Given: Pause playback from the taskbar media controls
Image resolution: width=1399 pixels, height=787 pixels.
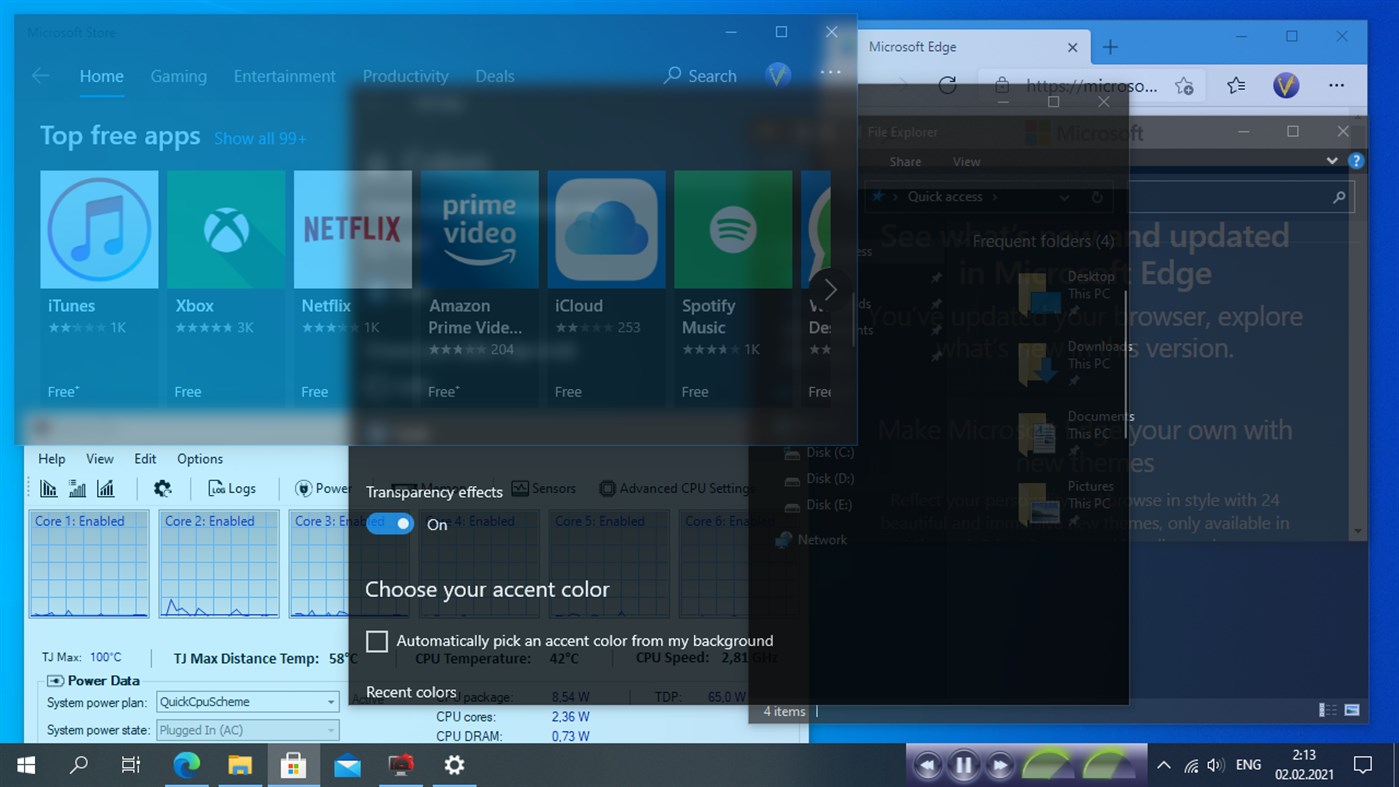Looking at the screenshot, I should (x=963, y=764).
